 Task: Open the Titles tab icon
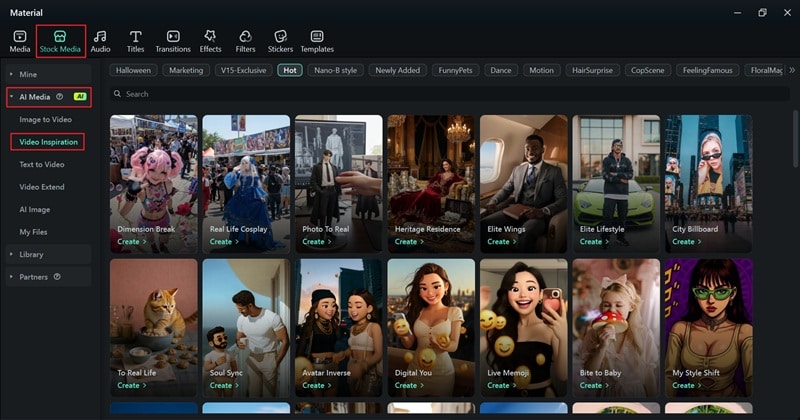click(135, 36)
